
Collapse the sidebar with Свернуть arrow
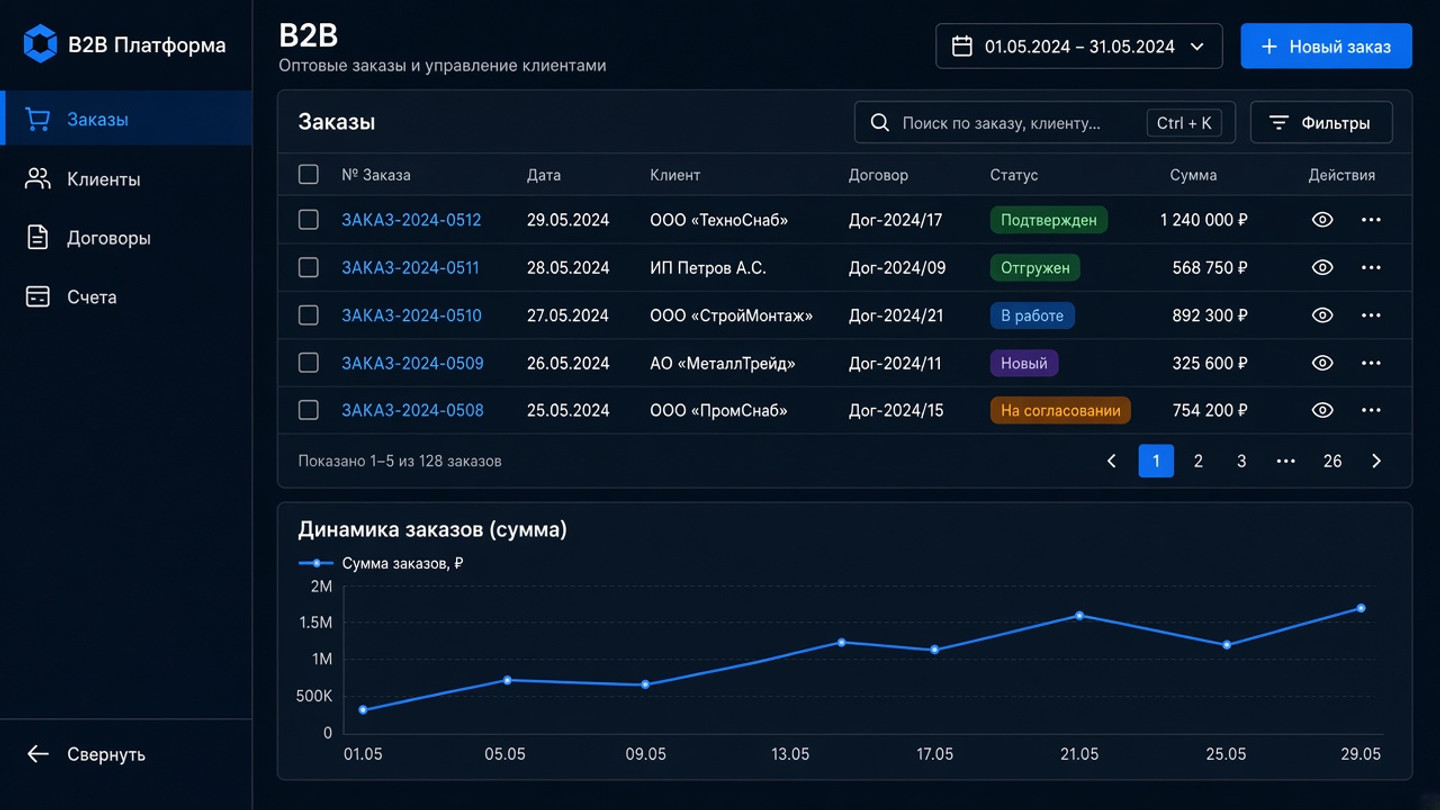[x=38, y=754]
